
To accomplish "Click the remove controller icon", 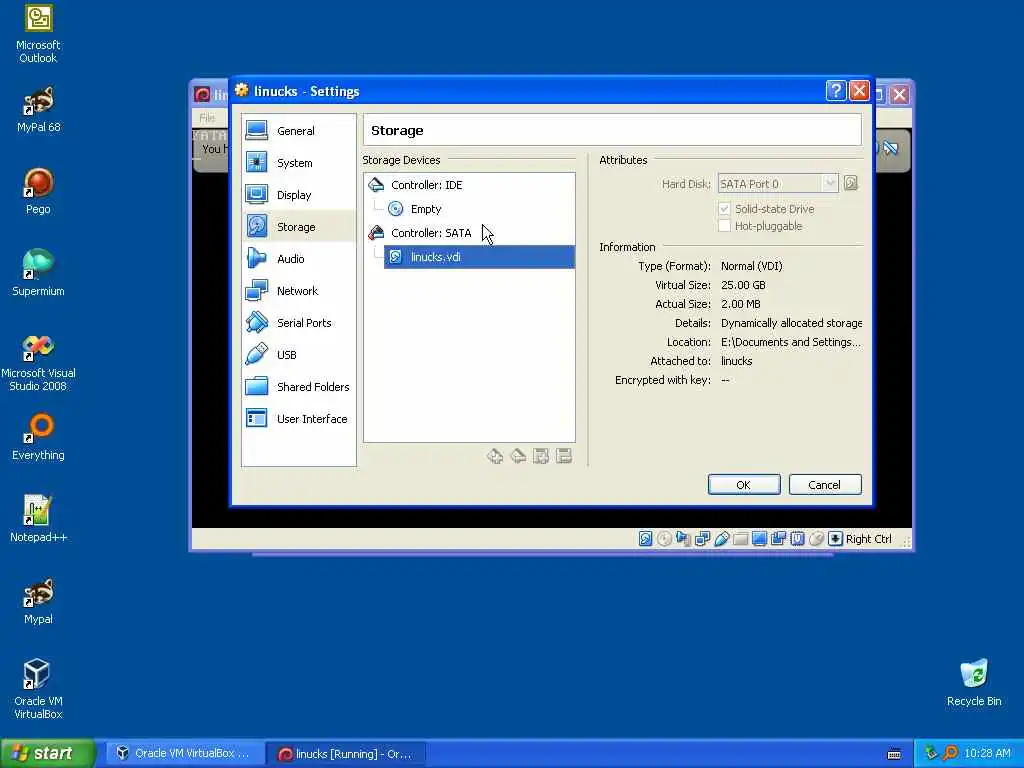I will [518, 456].
